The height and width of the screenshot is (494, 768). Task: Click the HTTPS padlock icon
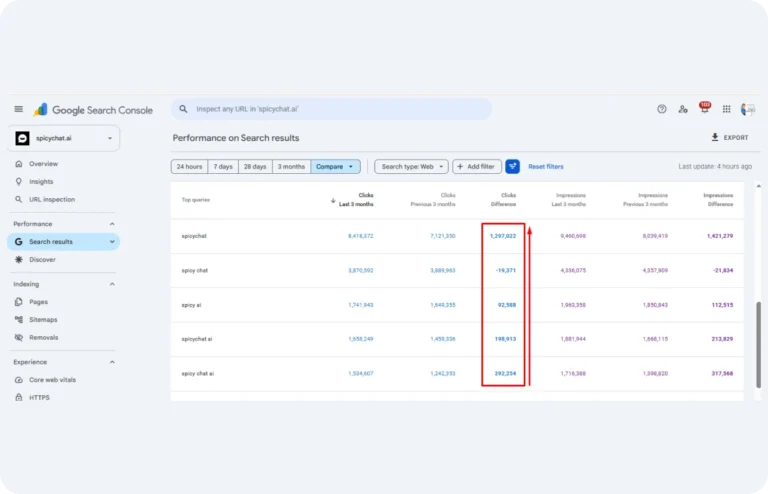(19, 397)
